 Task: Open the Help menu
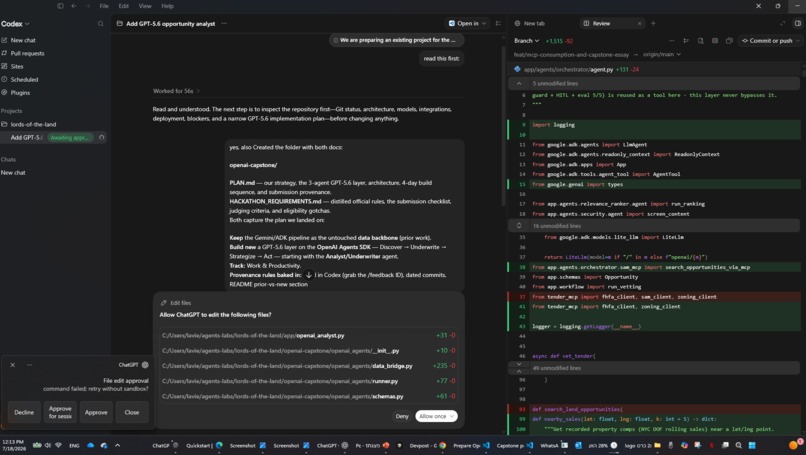(x=168, y=6)
